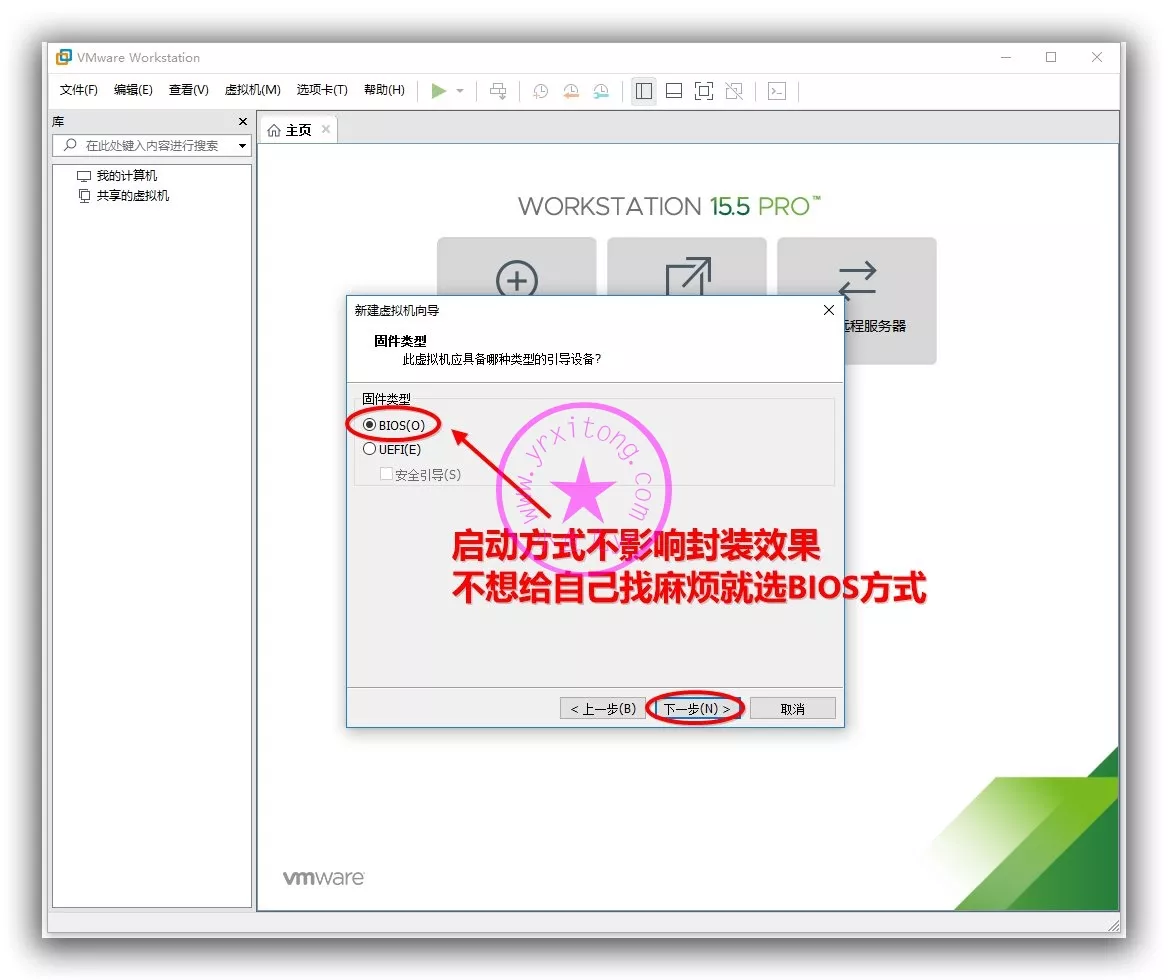Click the console view terminal icon
The image size is (1168, 980).
pos(777,91)
